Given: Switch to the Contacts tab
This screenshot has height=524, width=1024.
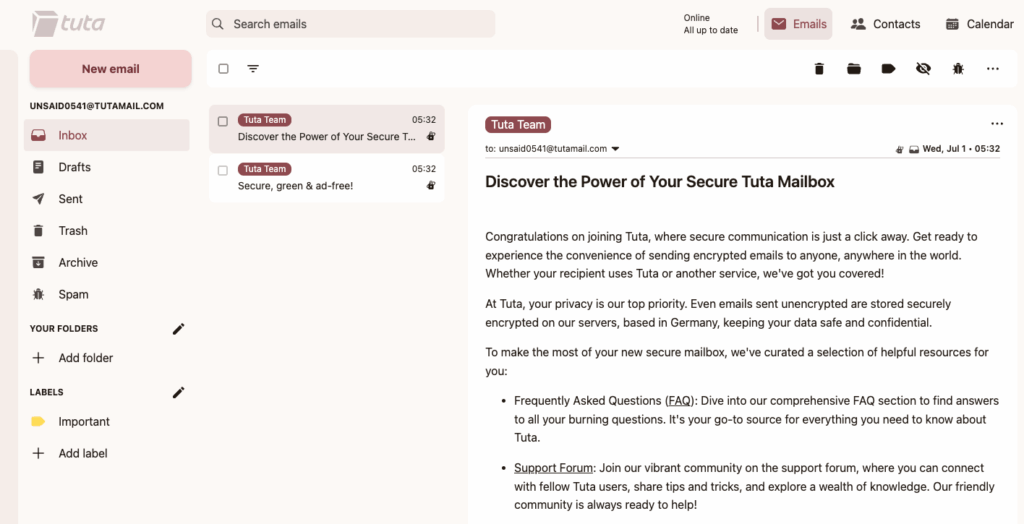Looking at the screenshot, I should [886, 24].
